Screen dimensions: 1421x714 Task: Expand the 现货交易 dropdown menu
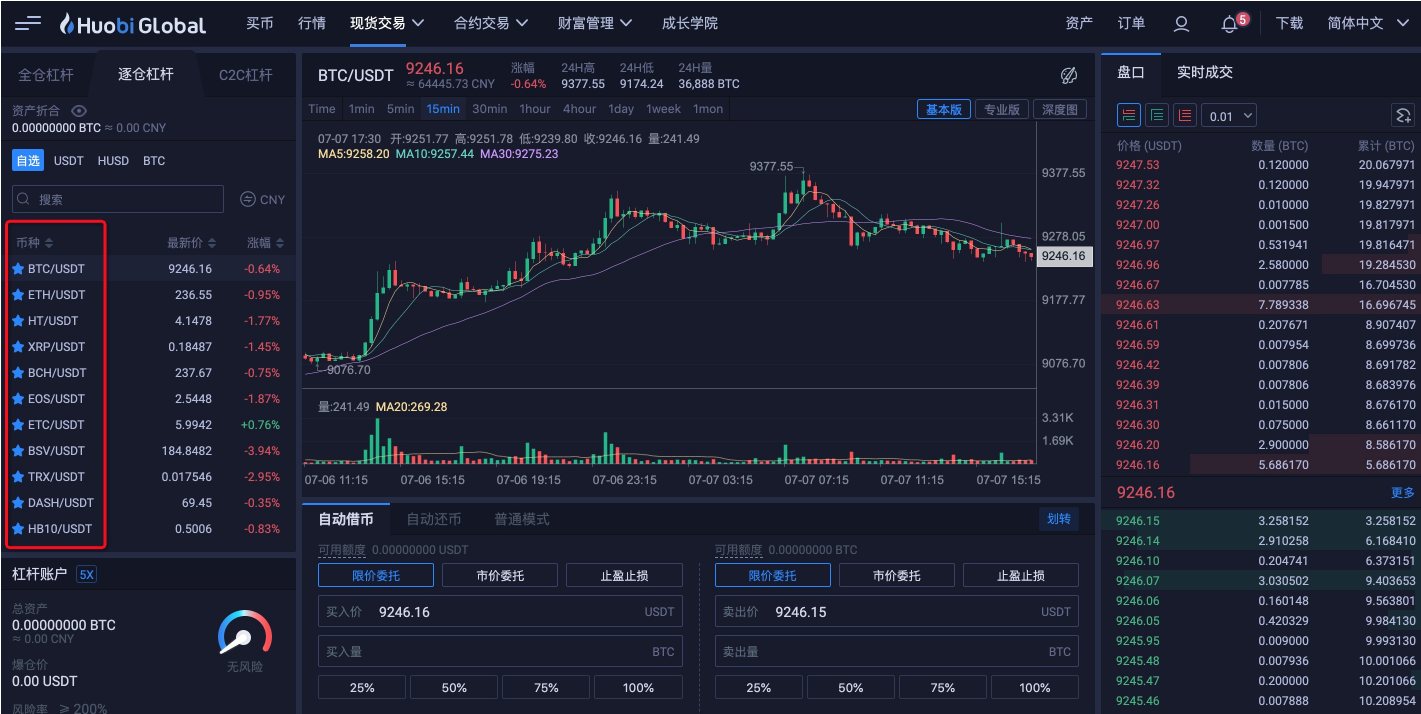coord(387,23)
